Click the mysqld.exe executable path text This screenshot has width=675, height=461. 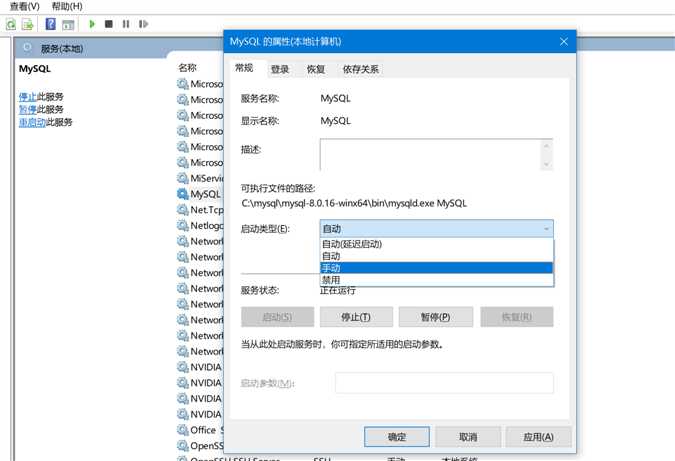pos(354,203)
